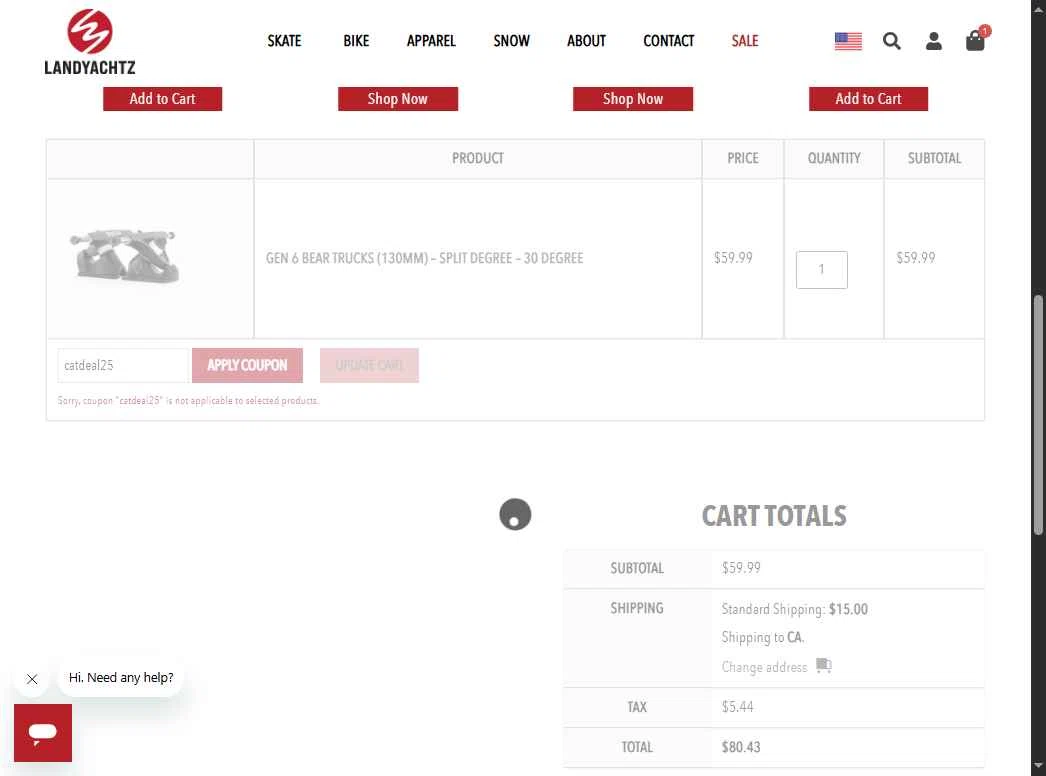Dismiss the chat help message
The height and width of the screenshot is (776, 1046).
(x=31, y=679)
